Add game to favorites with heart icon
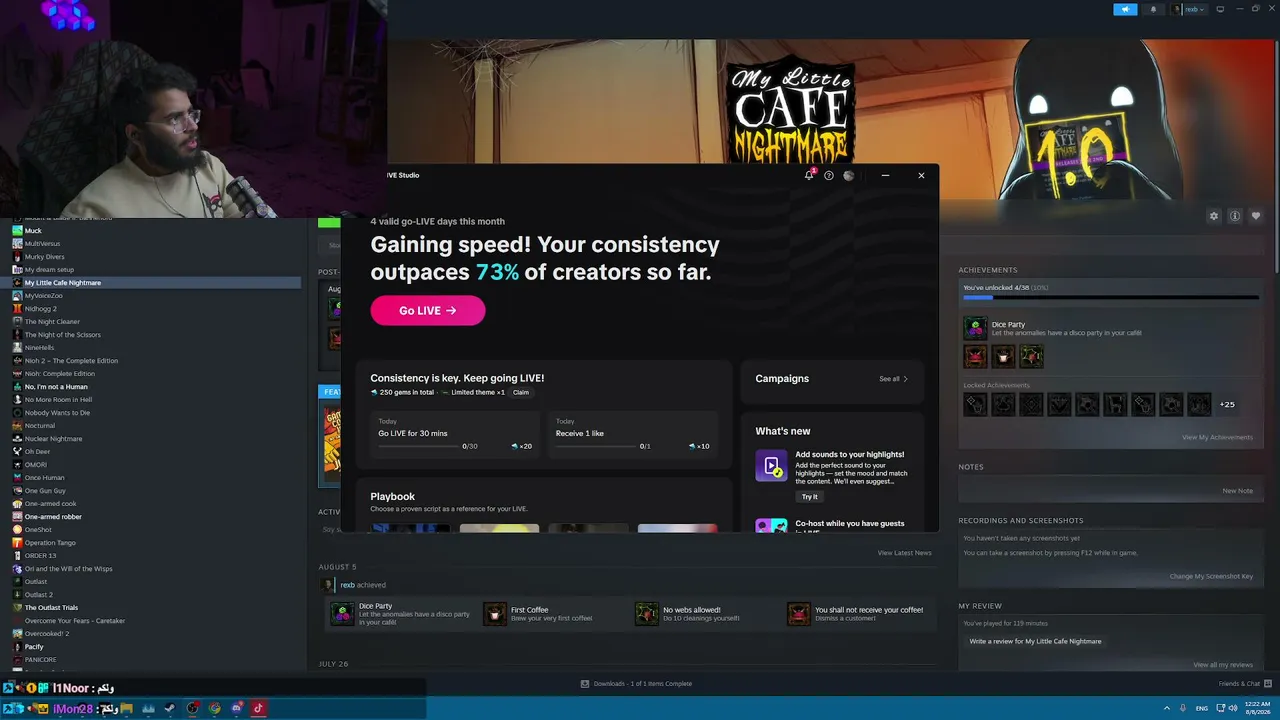 point(1256,216)
